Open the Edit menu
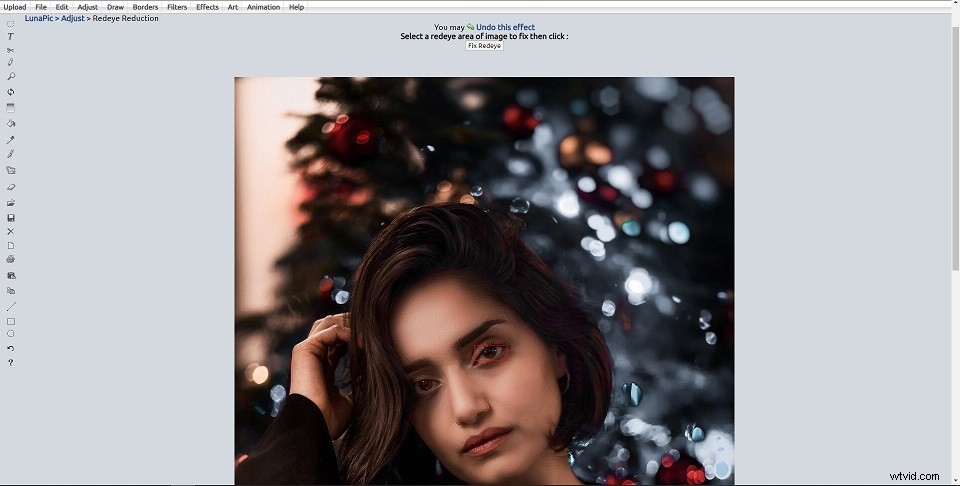 click(62, 7)
